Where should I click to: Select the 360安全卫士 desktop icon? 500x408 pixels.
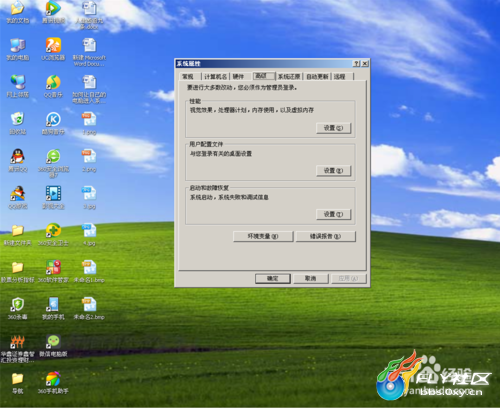53,231
